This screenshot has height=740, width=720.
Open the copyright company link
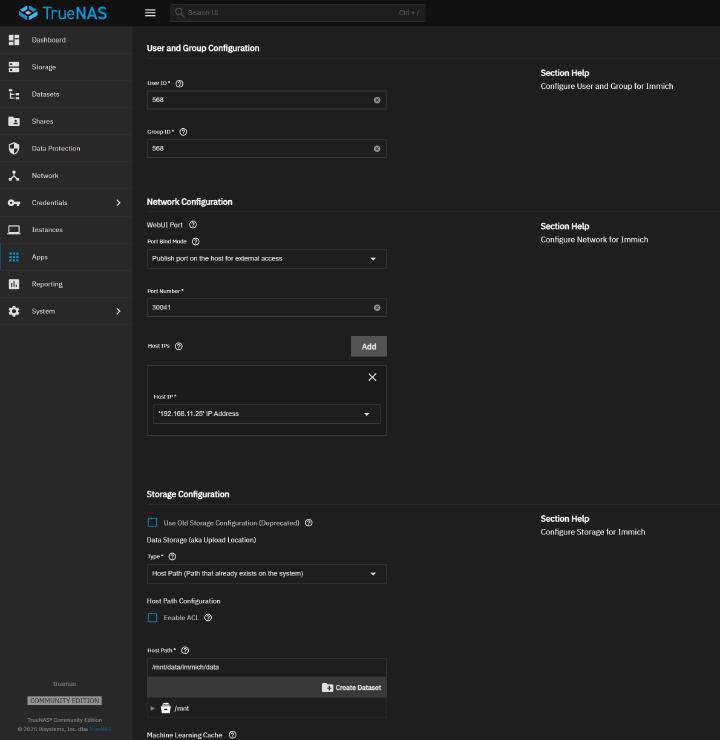point(100,729)
